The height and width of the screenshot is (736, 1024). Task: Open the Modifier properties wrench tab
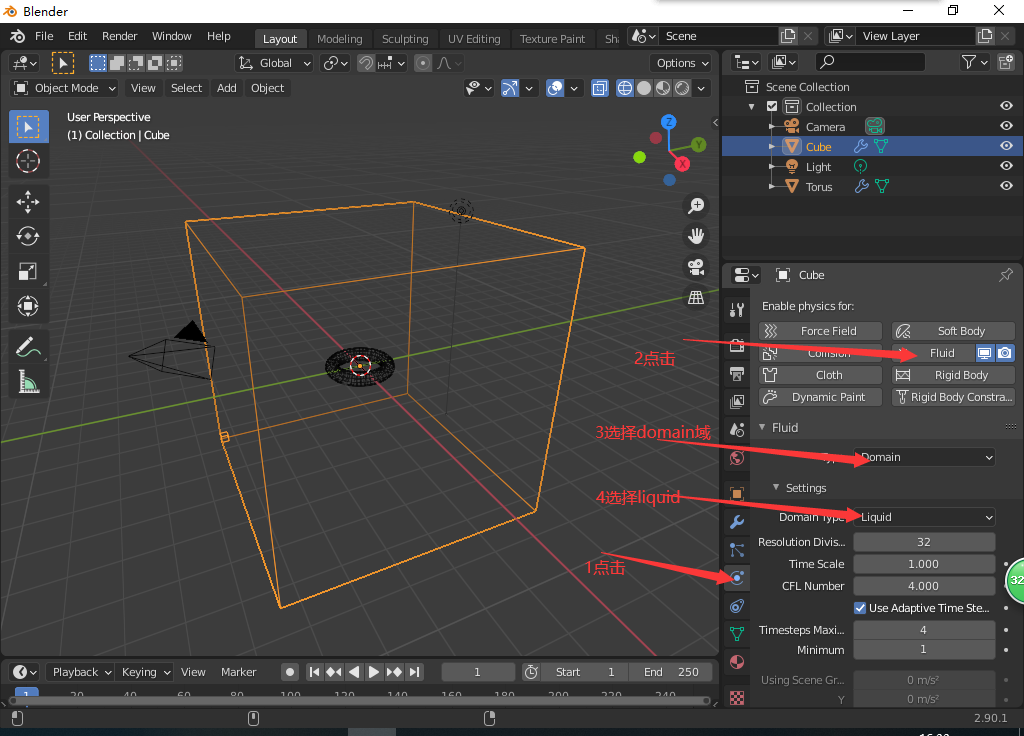[737, 521]
